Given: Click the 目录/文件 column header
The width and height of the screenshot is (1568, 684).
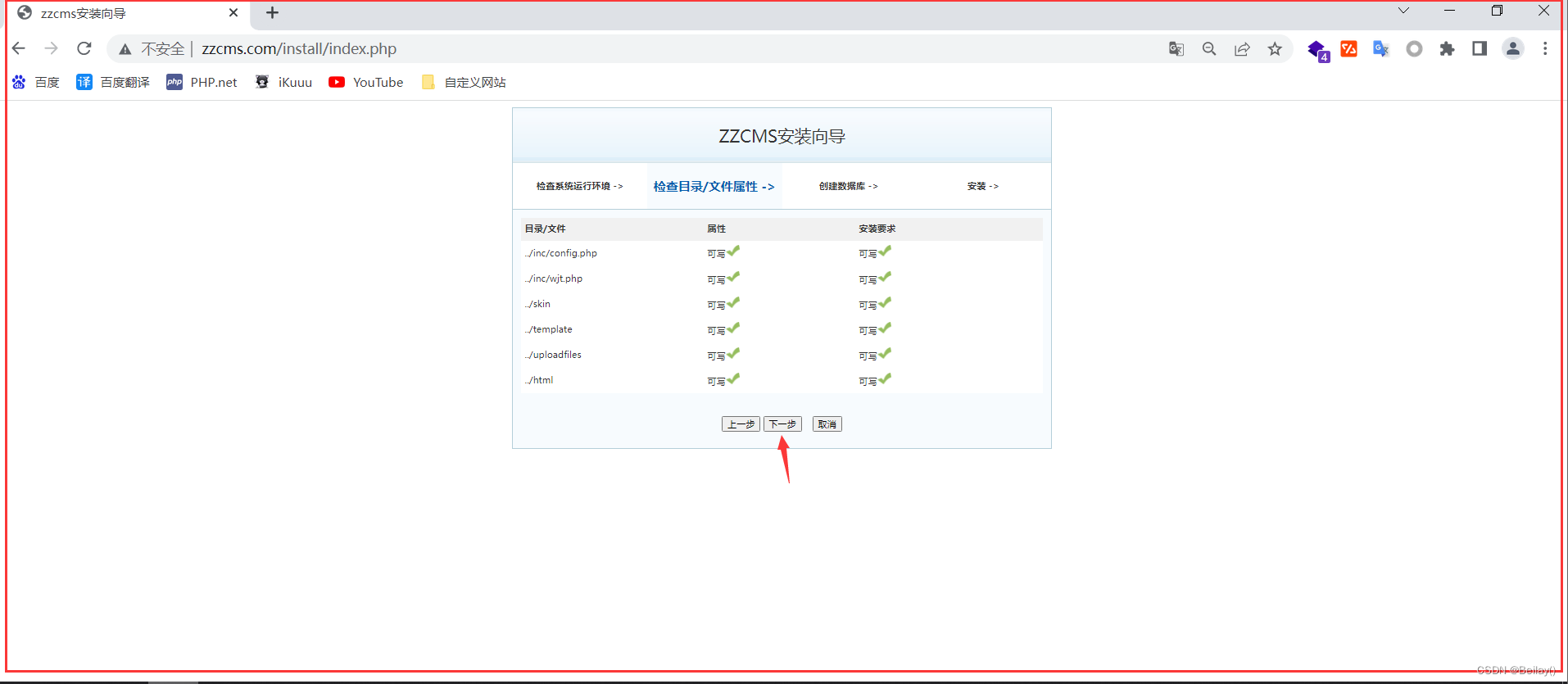Looking at the screenshot, I should click(x=545, y=229).
